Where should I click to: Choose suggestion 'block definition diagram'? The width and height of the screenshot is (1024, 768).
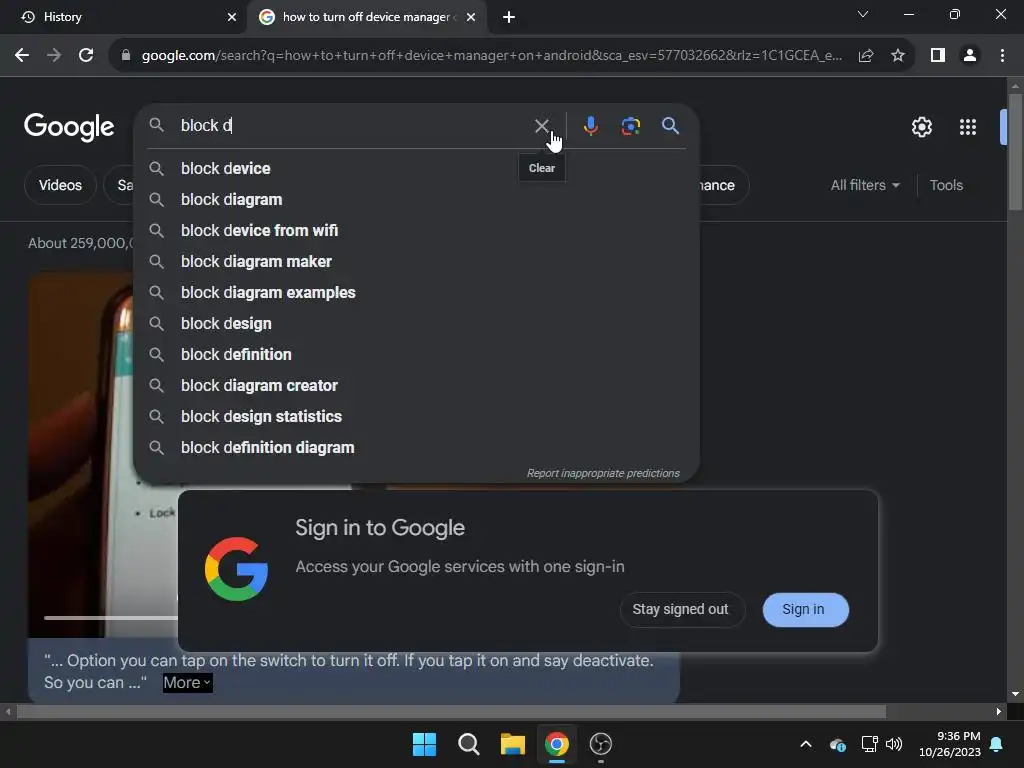tap(416, 448)
